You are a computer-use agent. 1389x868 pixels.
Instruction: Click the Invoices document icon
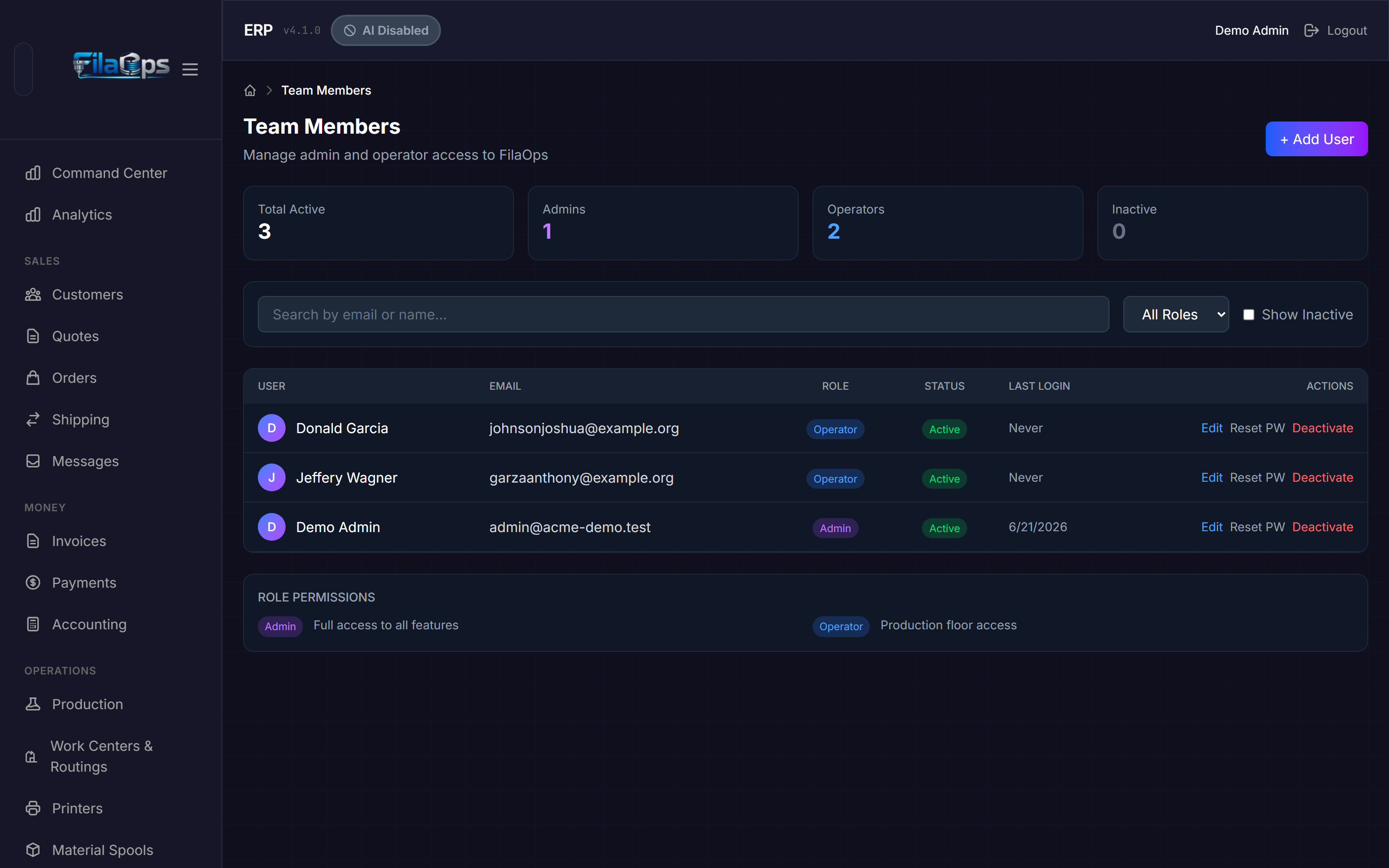(x=33, y=541)
